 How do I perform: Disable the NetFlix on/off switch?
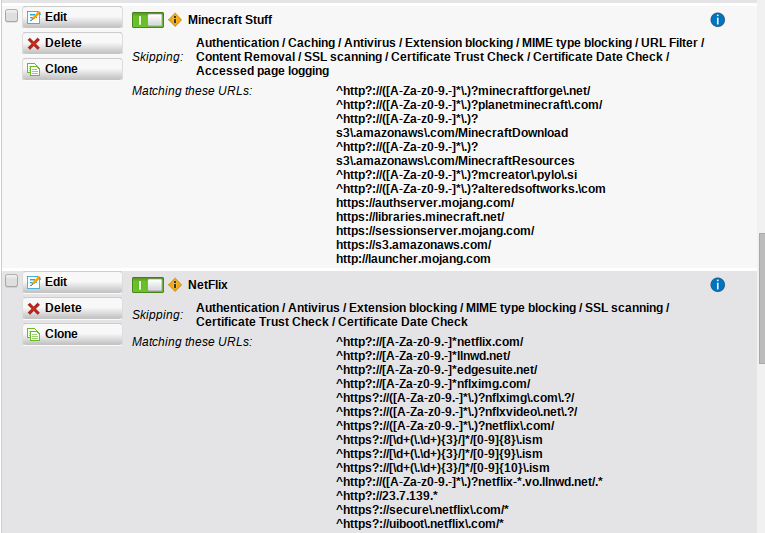[147, 285]
